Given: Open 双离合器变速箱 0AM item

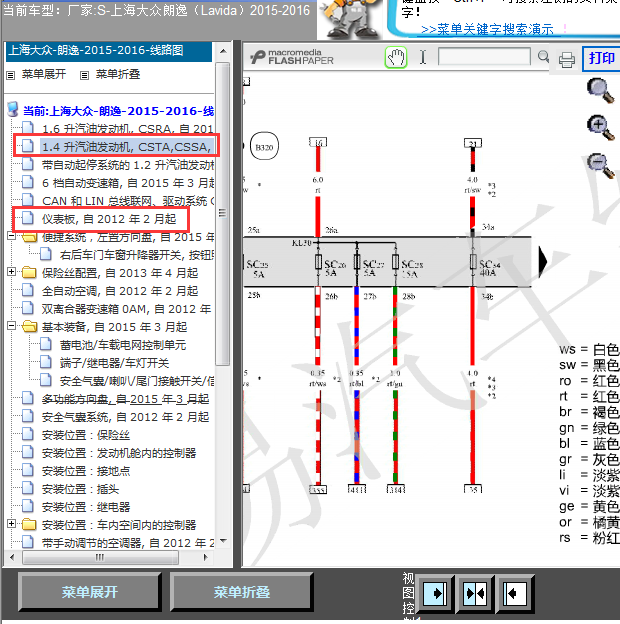Looking at the screenshot, I should (x=127, y=309).
